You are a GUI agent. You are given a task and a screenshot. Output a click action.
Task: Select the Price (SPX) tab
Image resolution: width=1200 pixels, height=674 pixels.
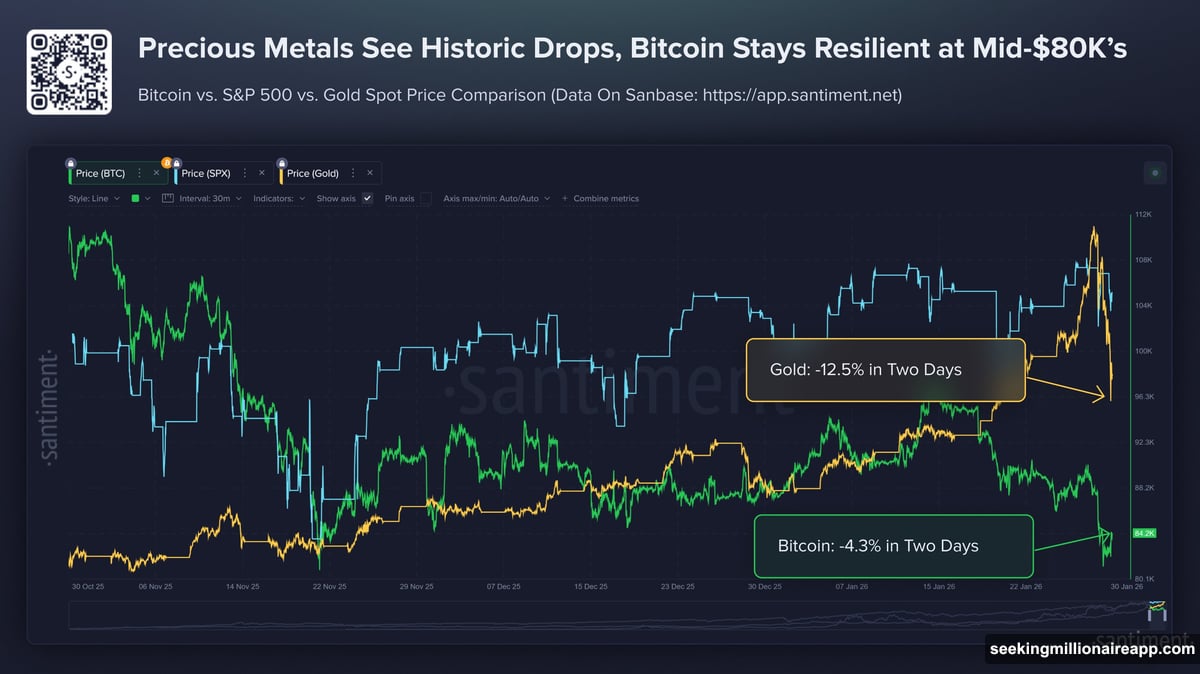point(205,172)
